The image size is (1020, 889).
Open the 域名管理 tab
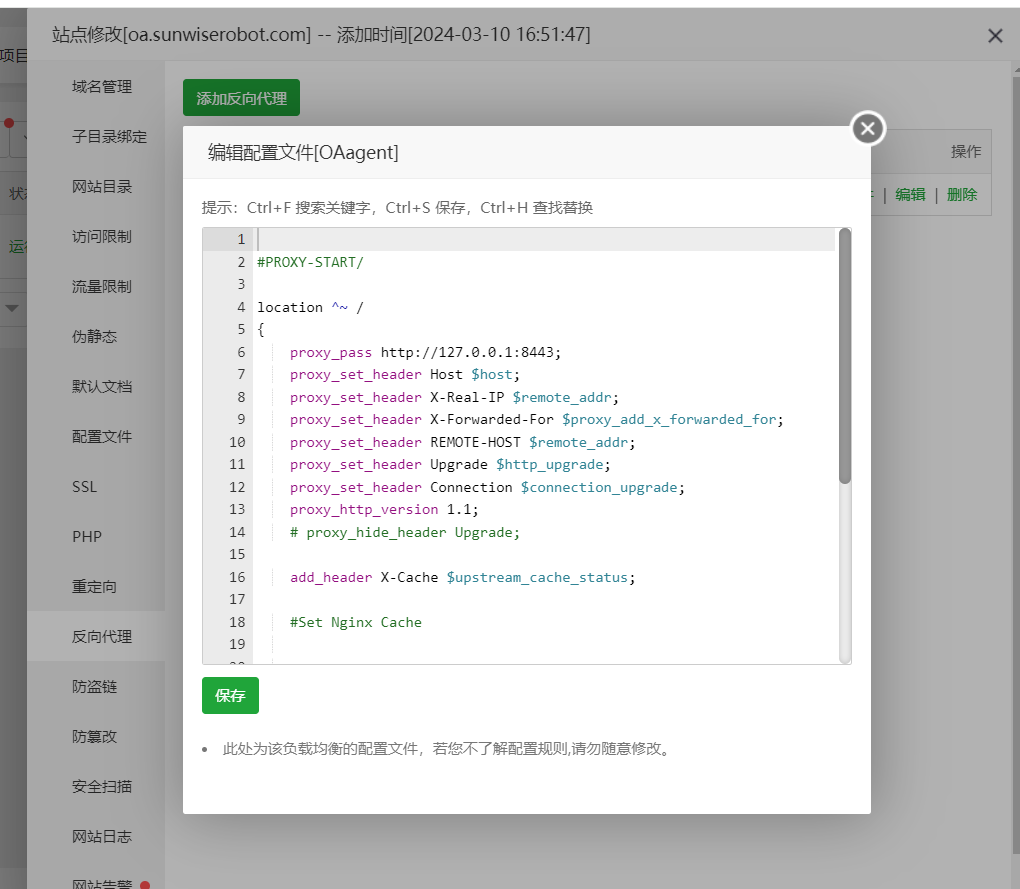[102, 87]
